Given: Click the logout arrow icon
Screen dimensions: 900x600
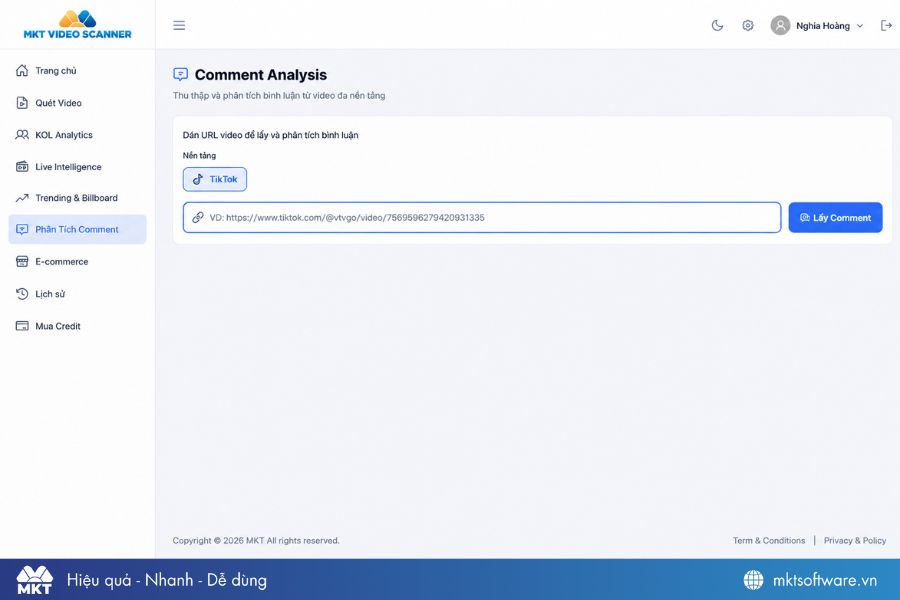Looking at the screenshot, I should coord(886,25).
